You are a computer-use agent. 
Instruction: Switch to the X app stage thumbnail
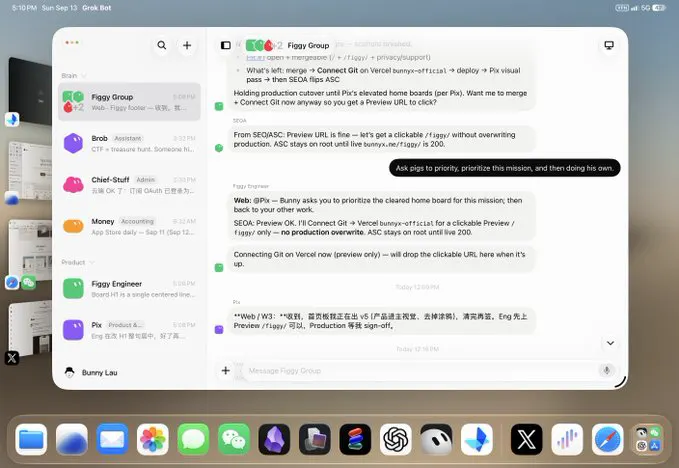30,329
